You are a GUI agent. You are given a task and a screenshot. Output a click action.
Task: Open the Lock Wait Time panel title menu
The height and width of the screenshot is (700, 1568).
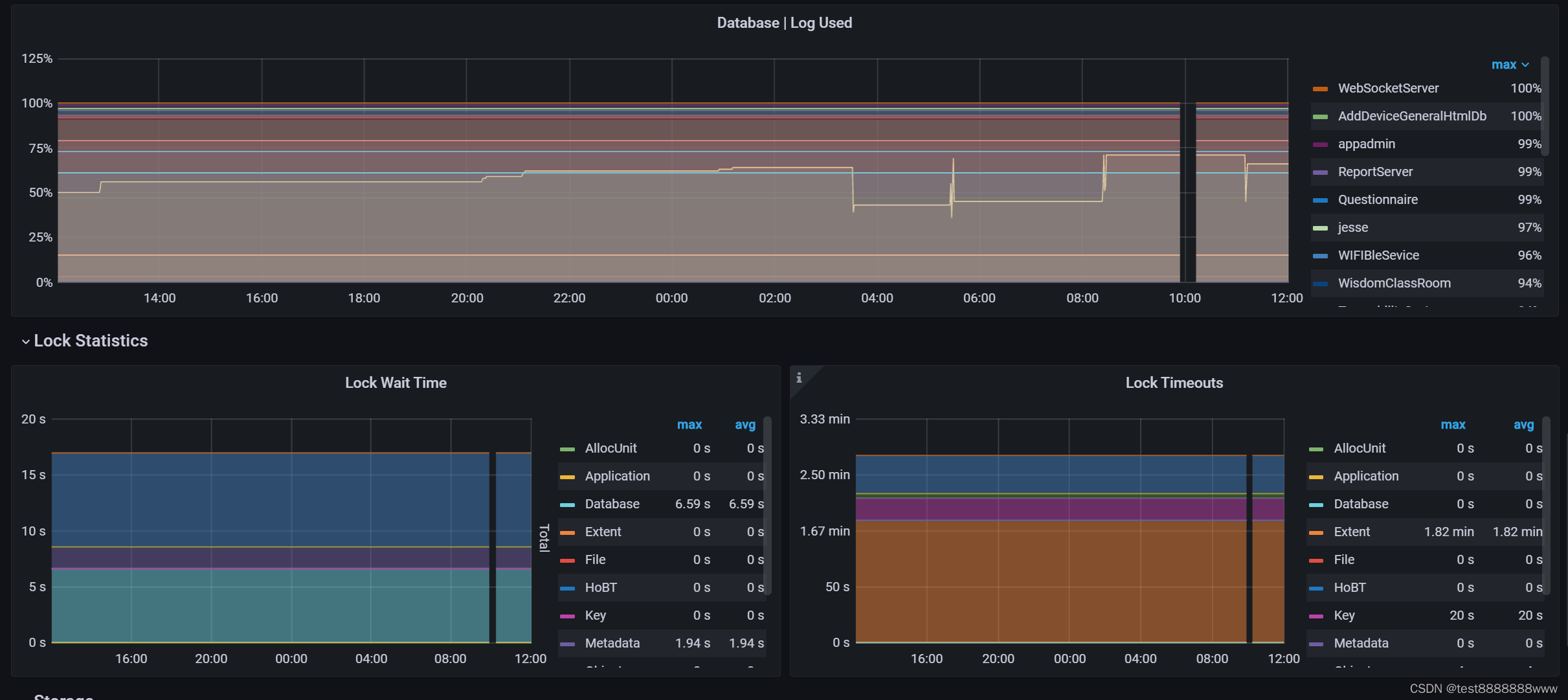click(x=396, y=383)
